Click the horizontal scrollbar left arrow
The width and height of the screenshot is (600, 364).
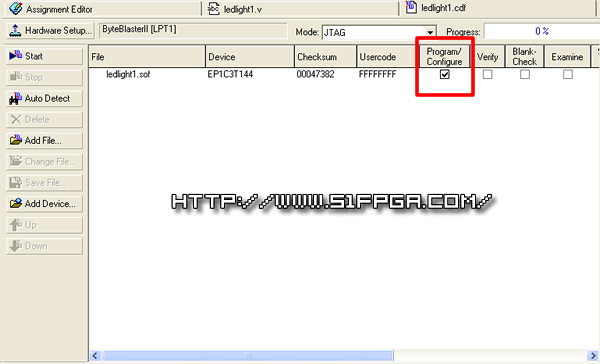point(95,356)
